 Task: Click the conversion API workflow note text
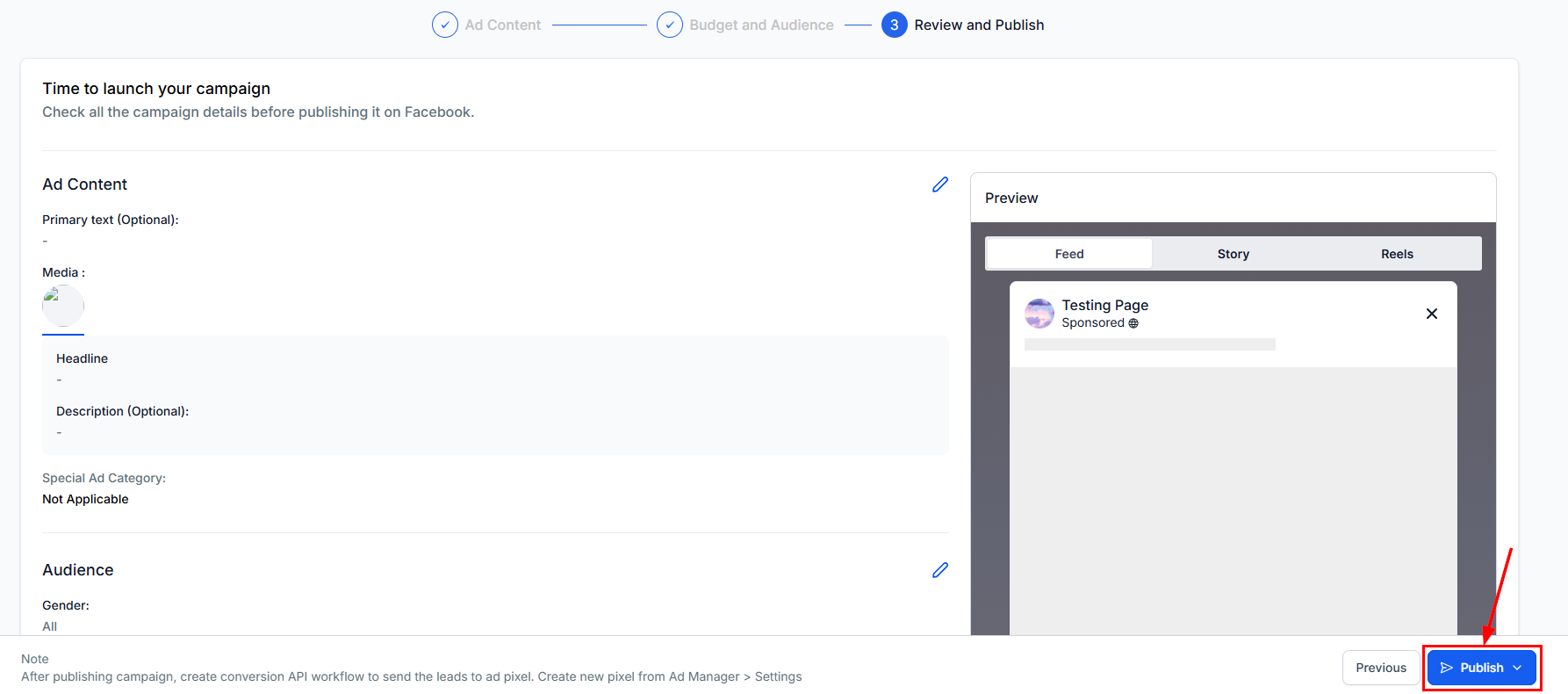(x=412, y=676)
